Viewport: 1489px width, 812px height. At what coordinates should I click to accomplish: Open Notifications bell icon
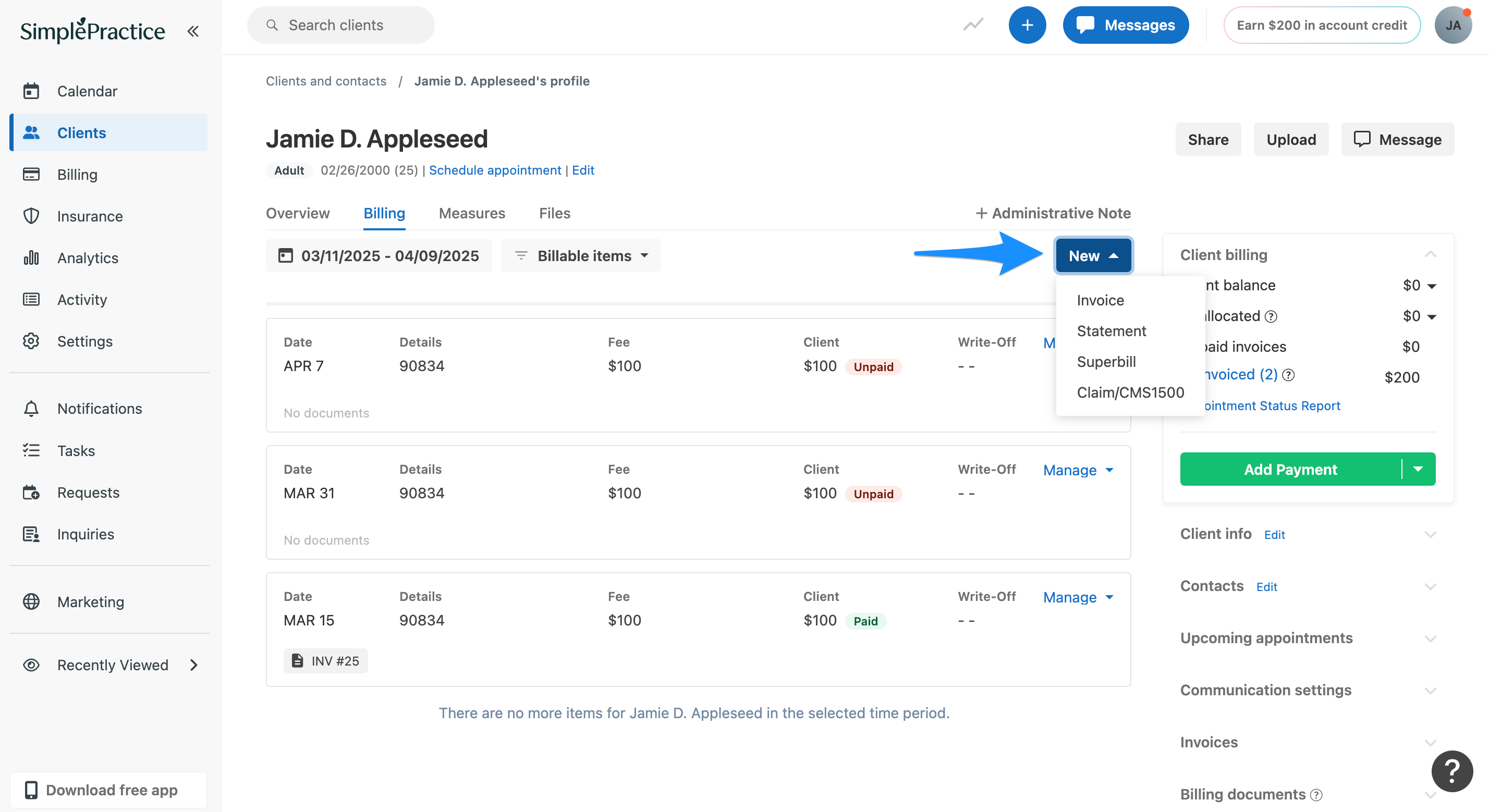pyautogui.click(x=31, y=409)
